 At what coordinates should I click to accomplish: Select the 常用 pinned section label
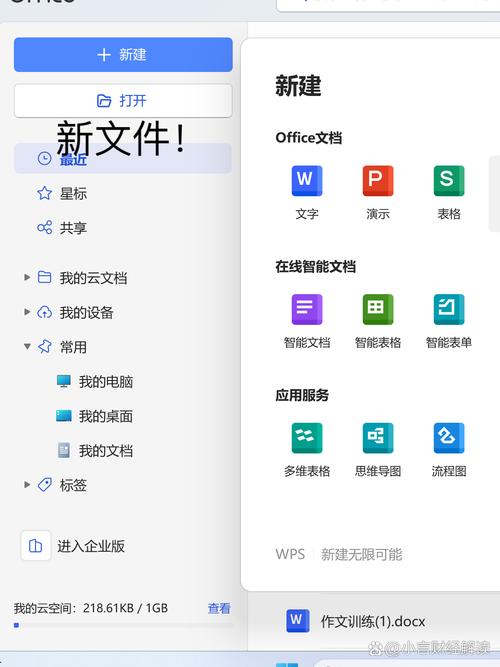pos(73,347)
